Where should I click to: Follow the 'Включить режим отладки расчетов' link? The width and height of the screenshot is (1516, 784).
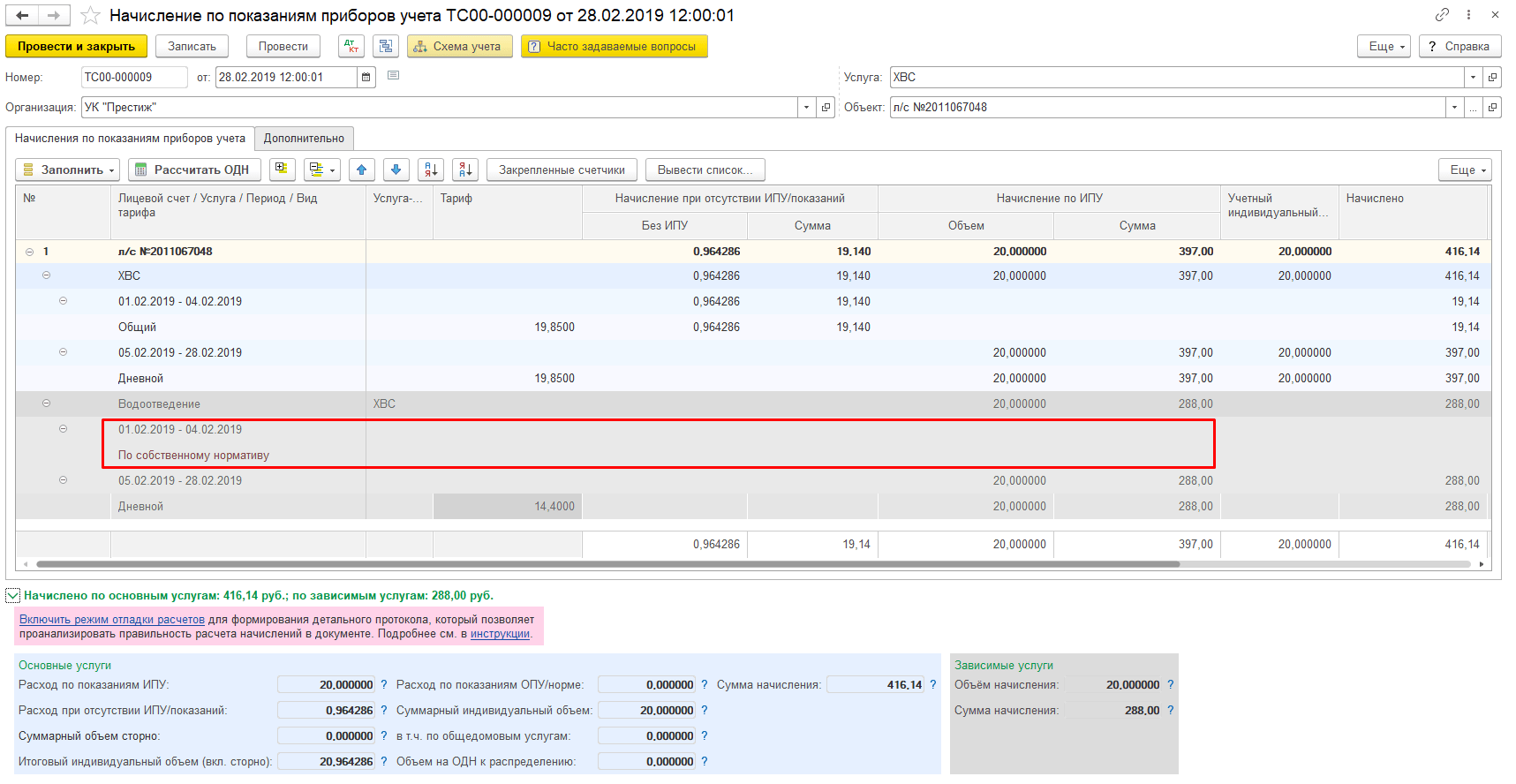pyautogui.click(x=112, y=620)
